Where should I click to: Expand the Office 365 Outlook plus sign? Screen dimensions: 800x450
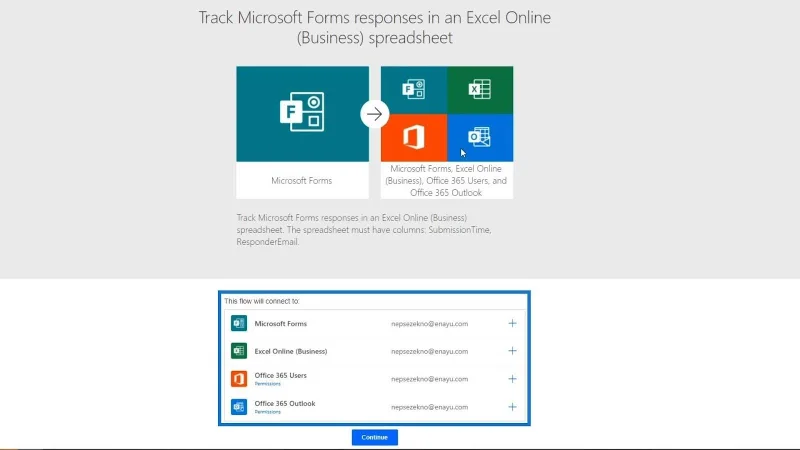tap(512, 407)
